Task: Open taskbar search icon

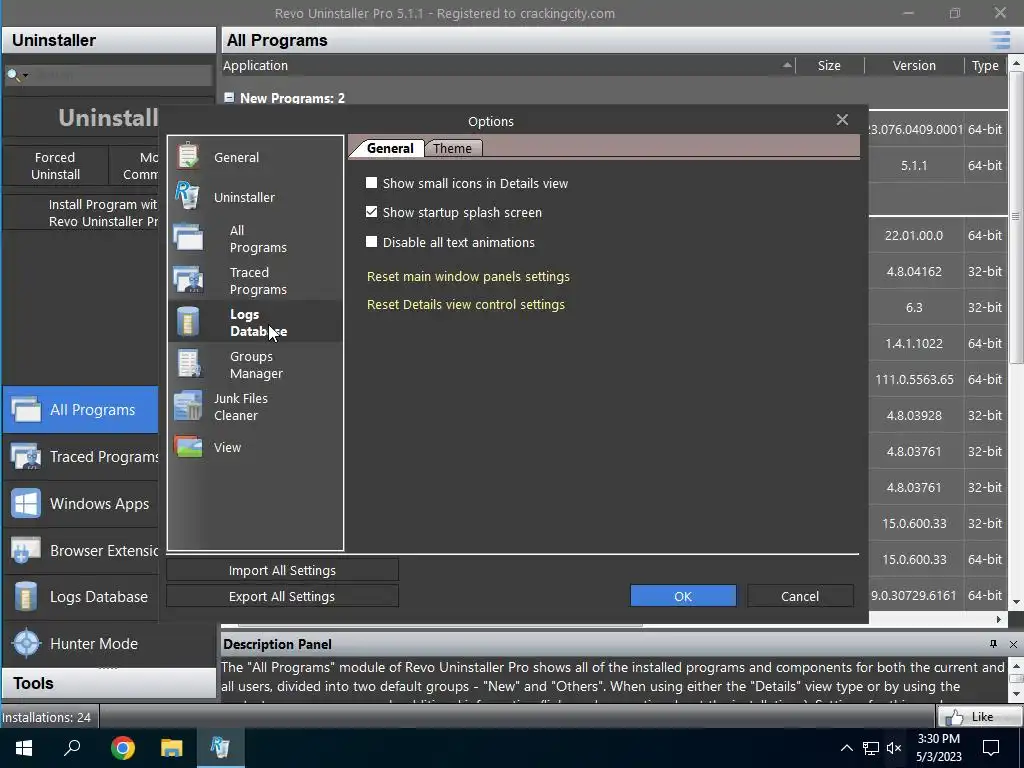Action: [72, 748]
